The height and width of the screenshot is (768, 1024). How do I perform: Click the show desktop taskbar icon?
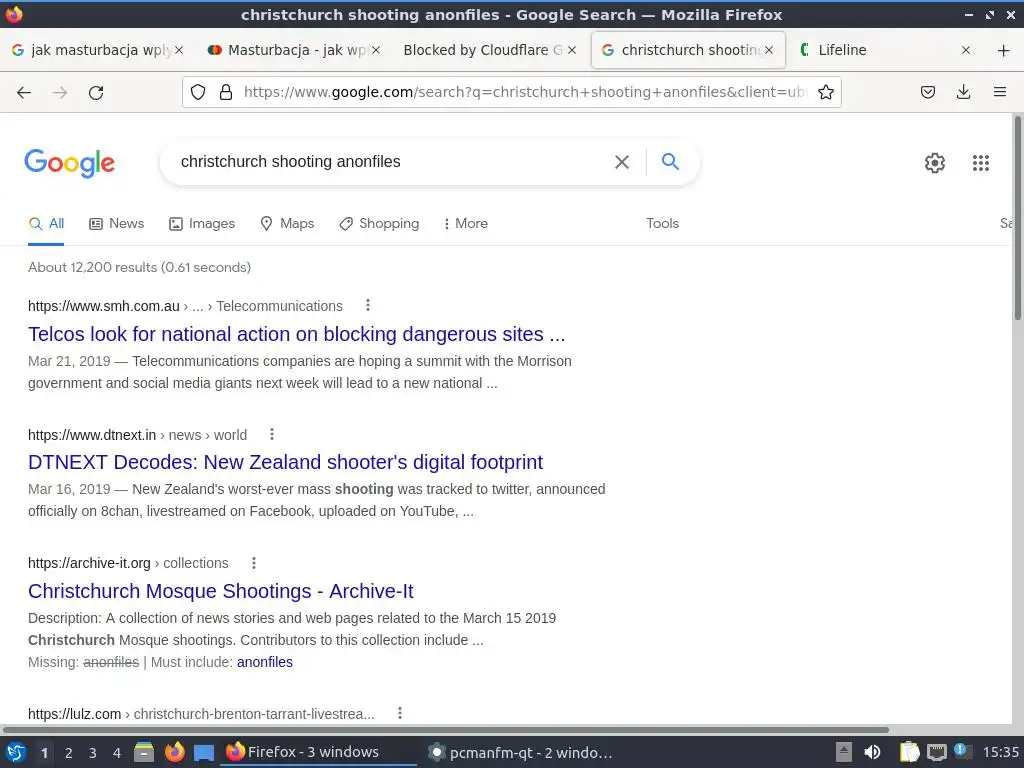click(x=204, y=752)
